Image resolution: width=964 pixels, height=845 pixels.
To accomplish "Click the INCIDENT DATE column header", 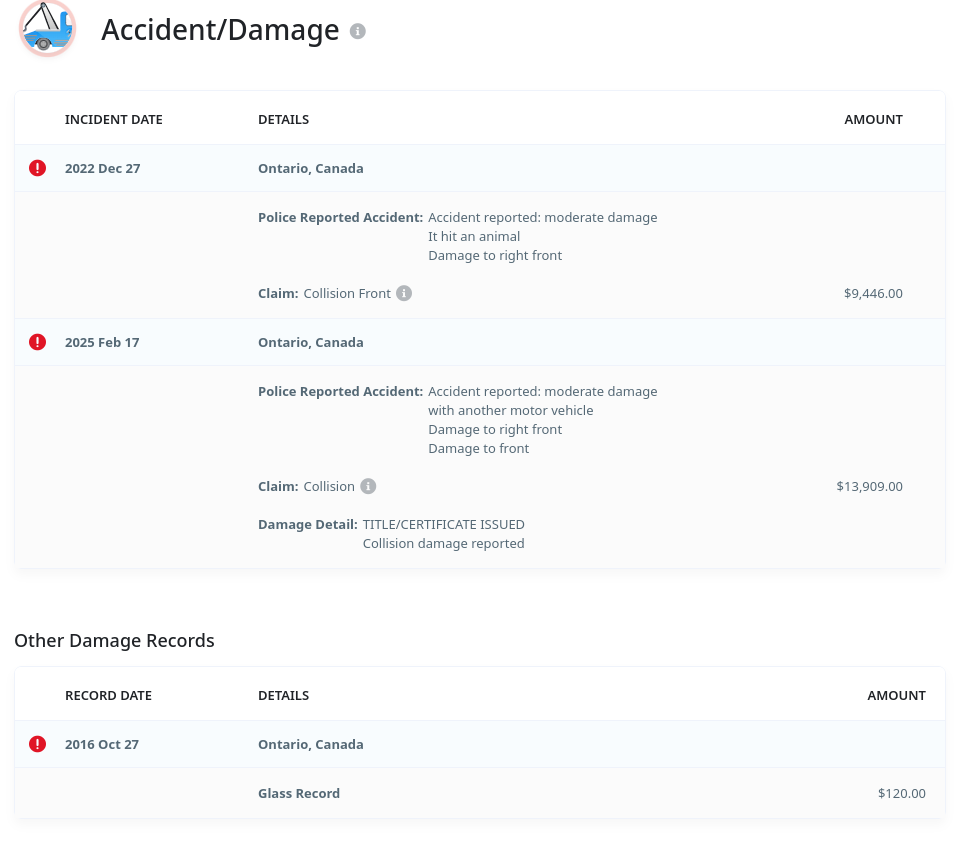I will pyautogui.click(x=113, y=120).
